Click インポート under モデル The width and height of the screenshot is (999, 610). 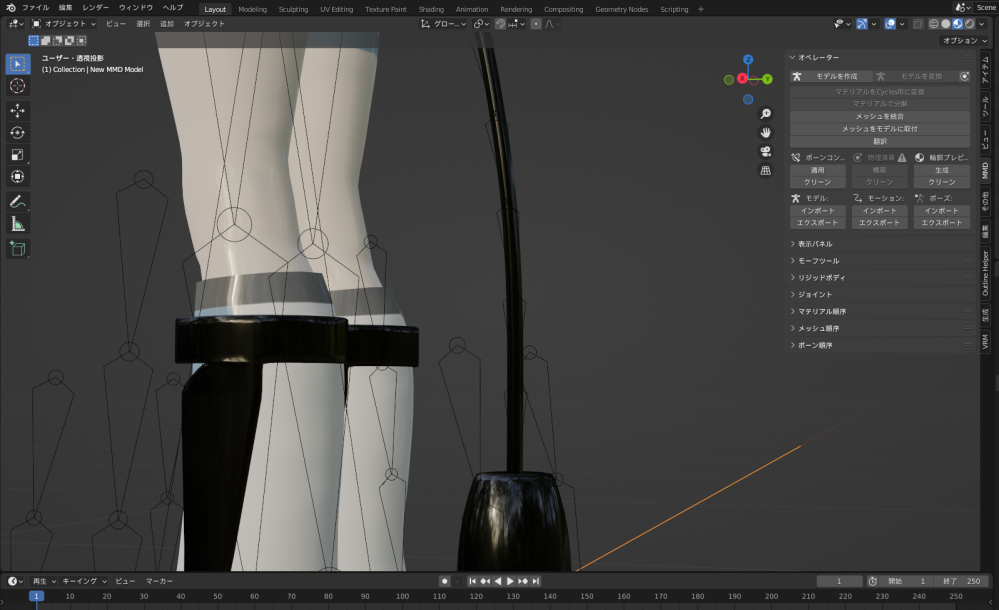[x=817, y=210]
